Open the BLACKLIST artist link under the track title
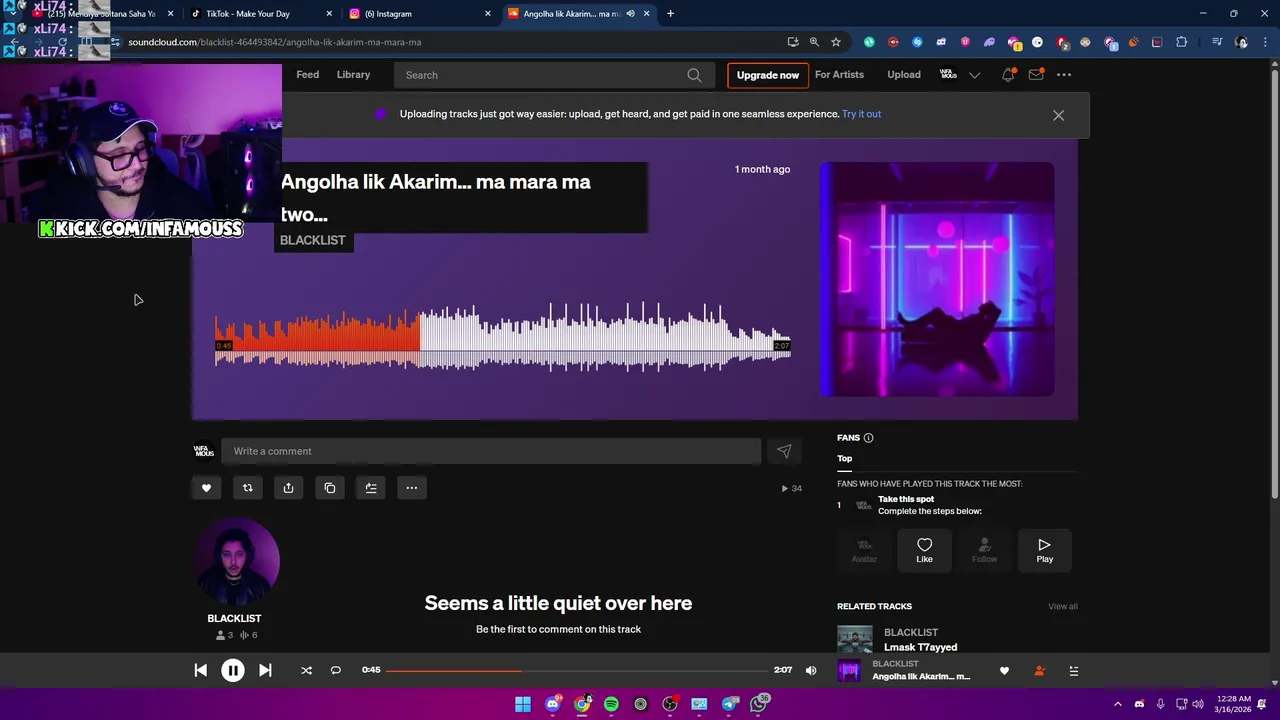1280x720 pixels. 312,240
